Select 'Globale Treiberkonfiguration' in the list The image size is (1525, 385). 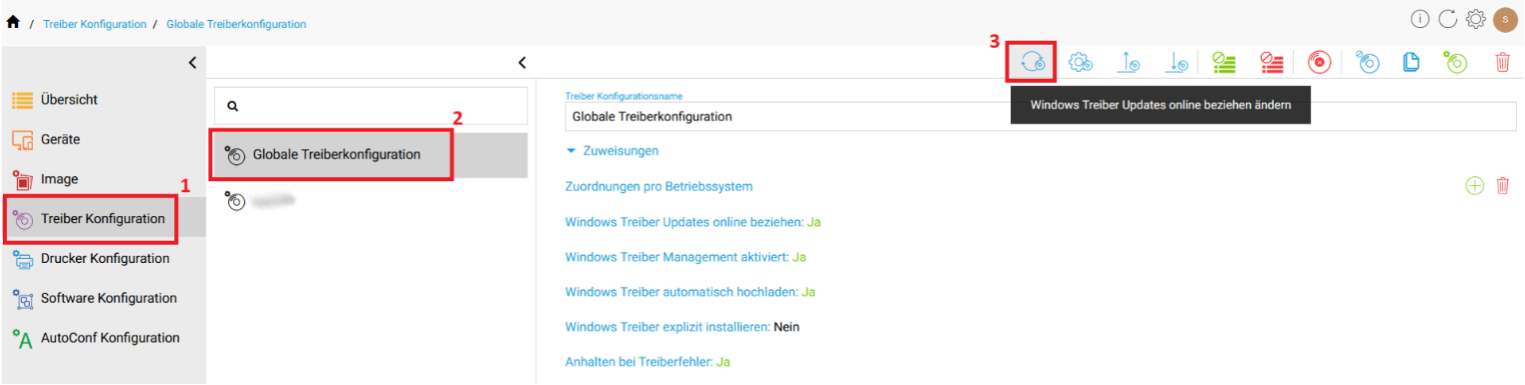(370, 155)
